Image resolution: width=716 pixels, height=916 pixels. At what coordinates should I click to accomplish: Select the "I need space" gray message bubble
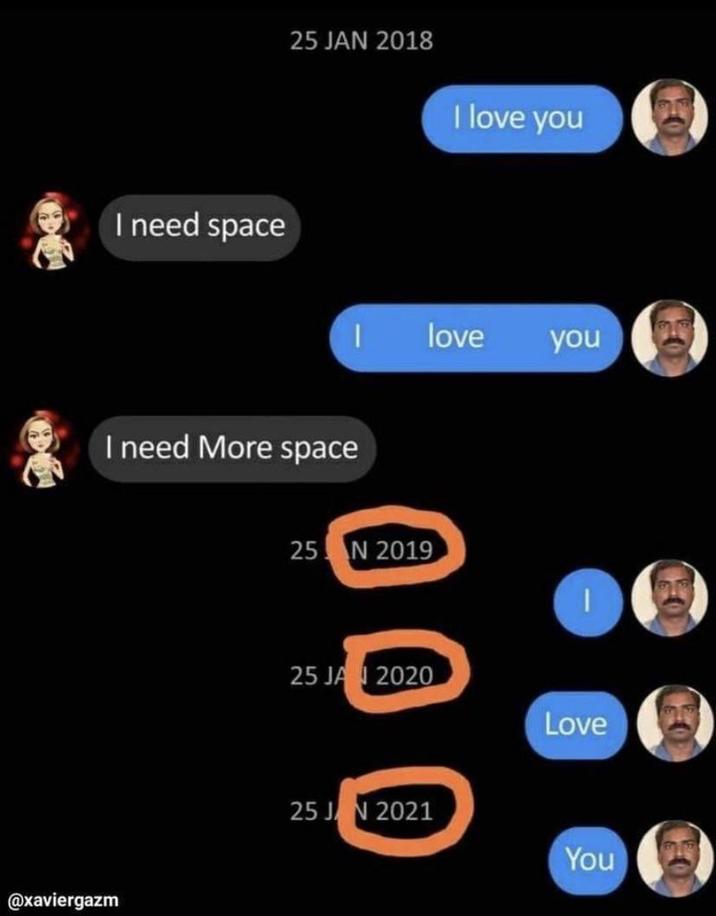[x=200, y=227]
